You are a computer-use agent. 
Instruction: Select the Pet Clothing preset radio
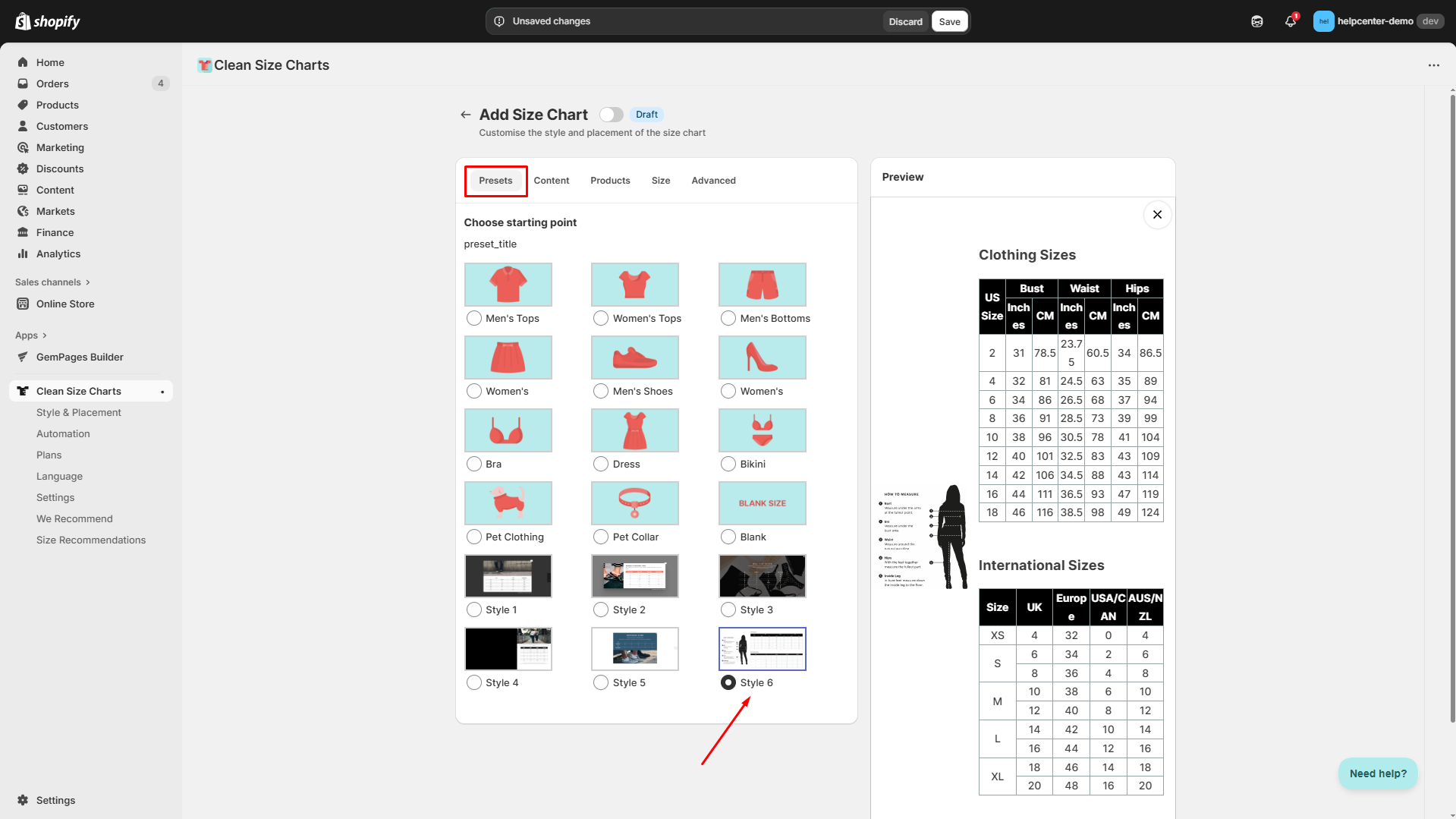click(474, 537)
